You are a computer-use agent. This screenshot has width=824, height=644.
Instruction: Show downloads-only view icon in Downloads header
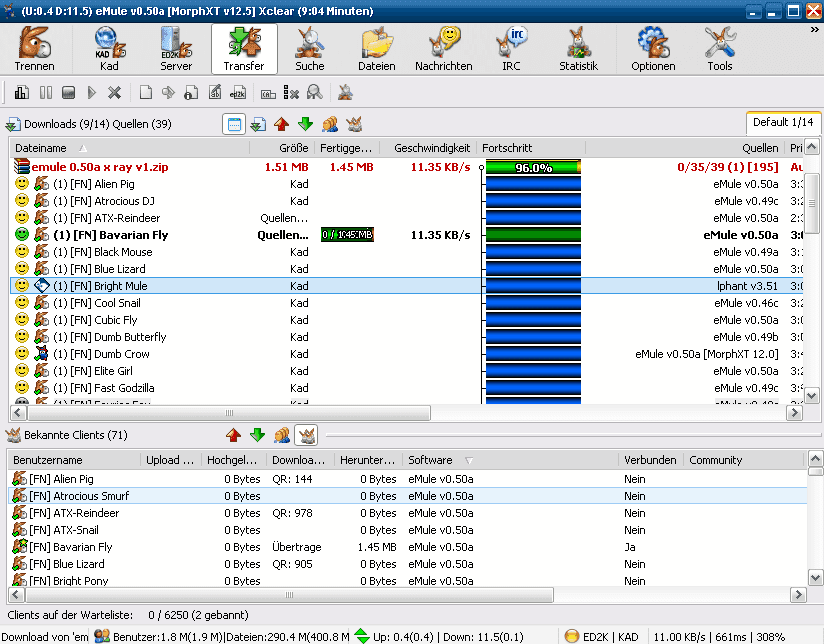258,125
